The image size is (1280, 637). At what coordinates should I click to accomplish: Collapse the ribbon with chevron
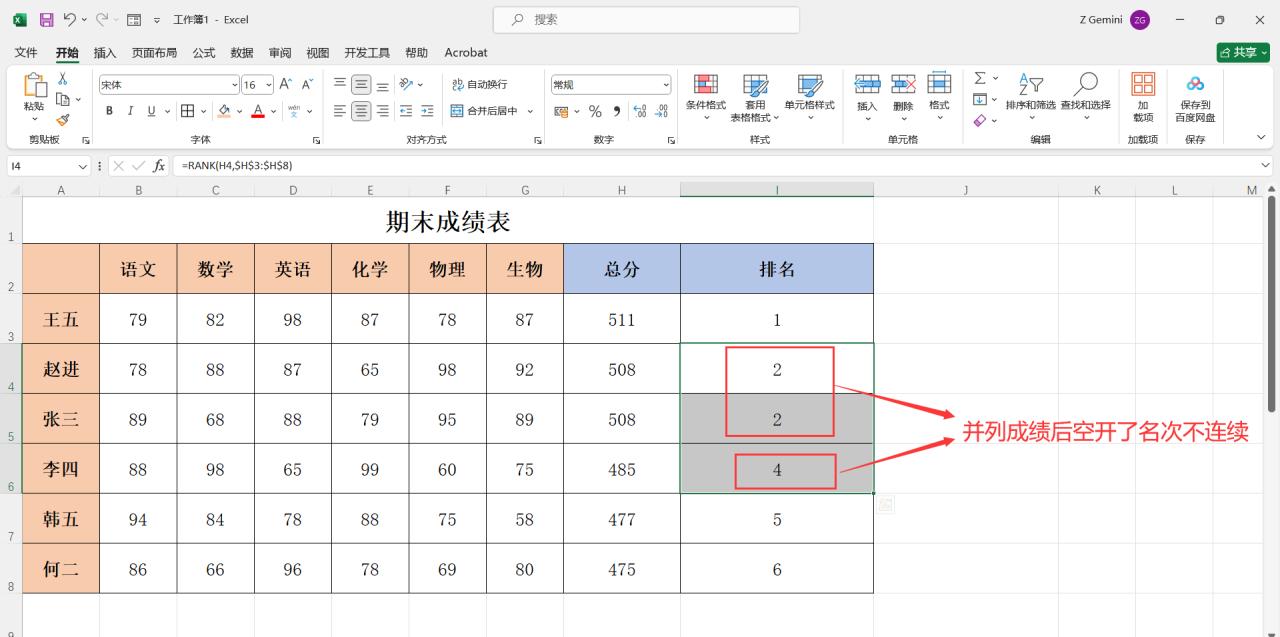(1261, 137)
